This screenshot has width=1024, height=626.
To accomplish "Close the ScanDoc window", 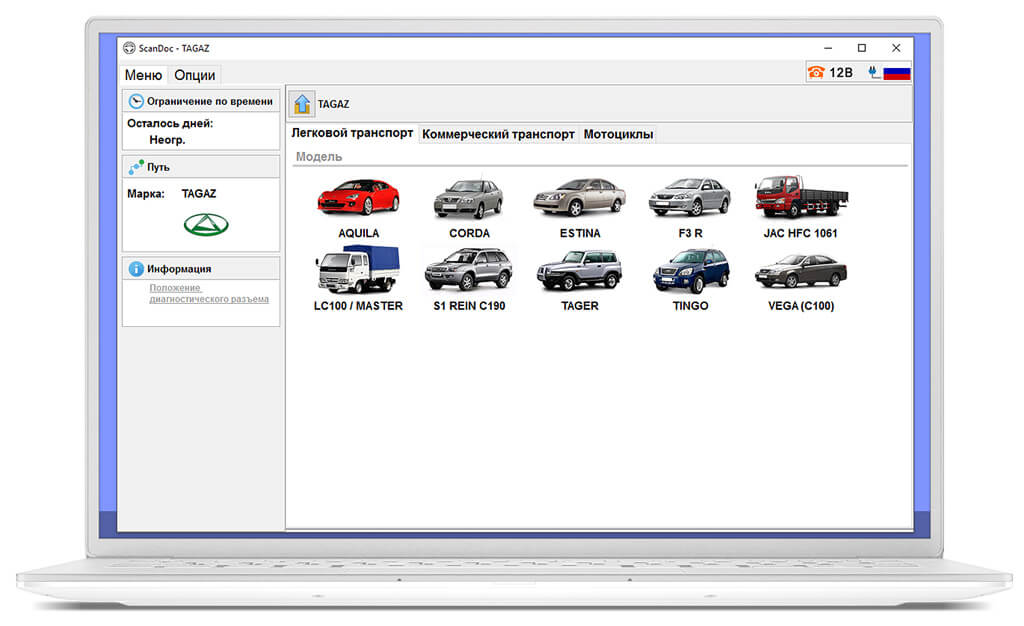I will pos(896,48).
